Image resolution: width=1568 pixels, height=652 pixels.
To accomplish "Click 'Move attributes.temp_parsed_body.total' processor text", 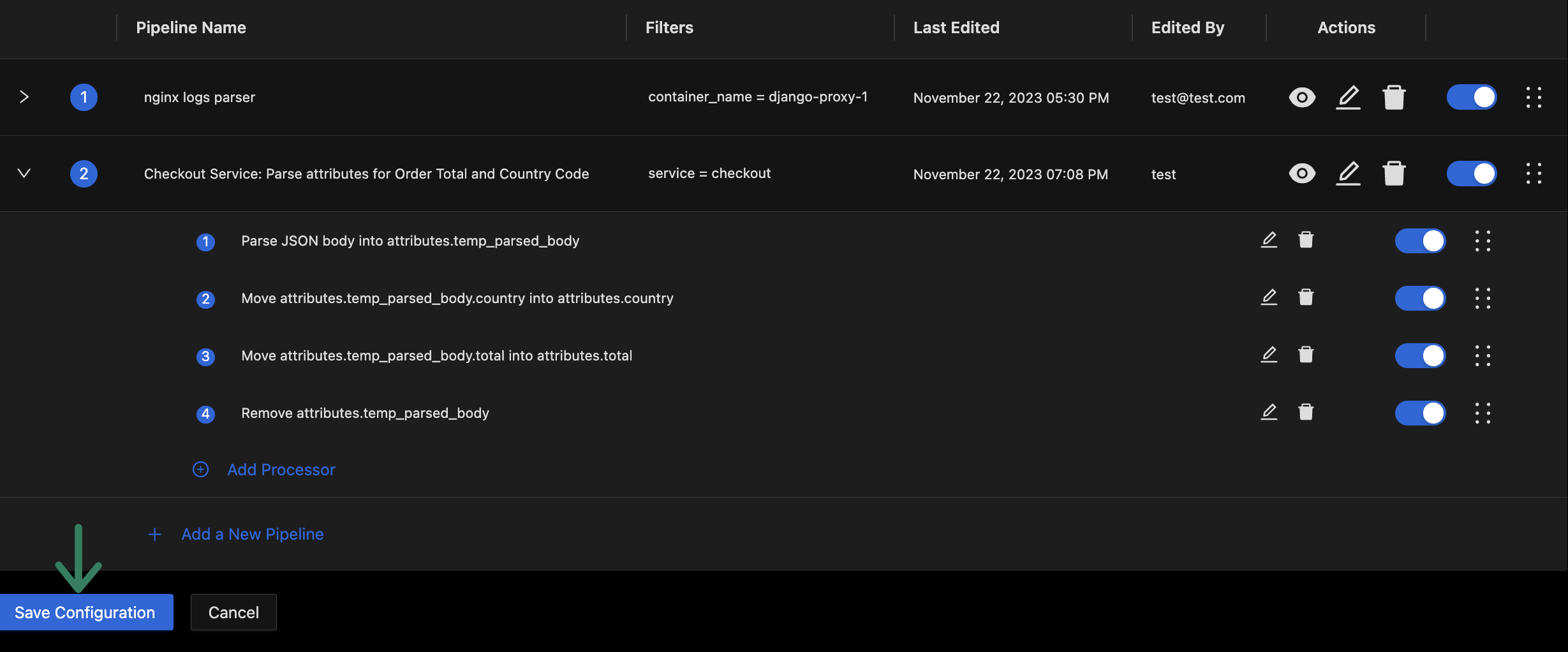I will (436, 356).
